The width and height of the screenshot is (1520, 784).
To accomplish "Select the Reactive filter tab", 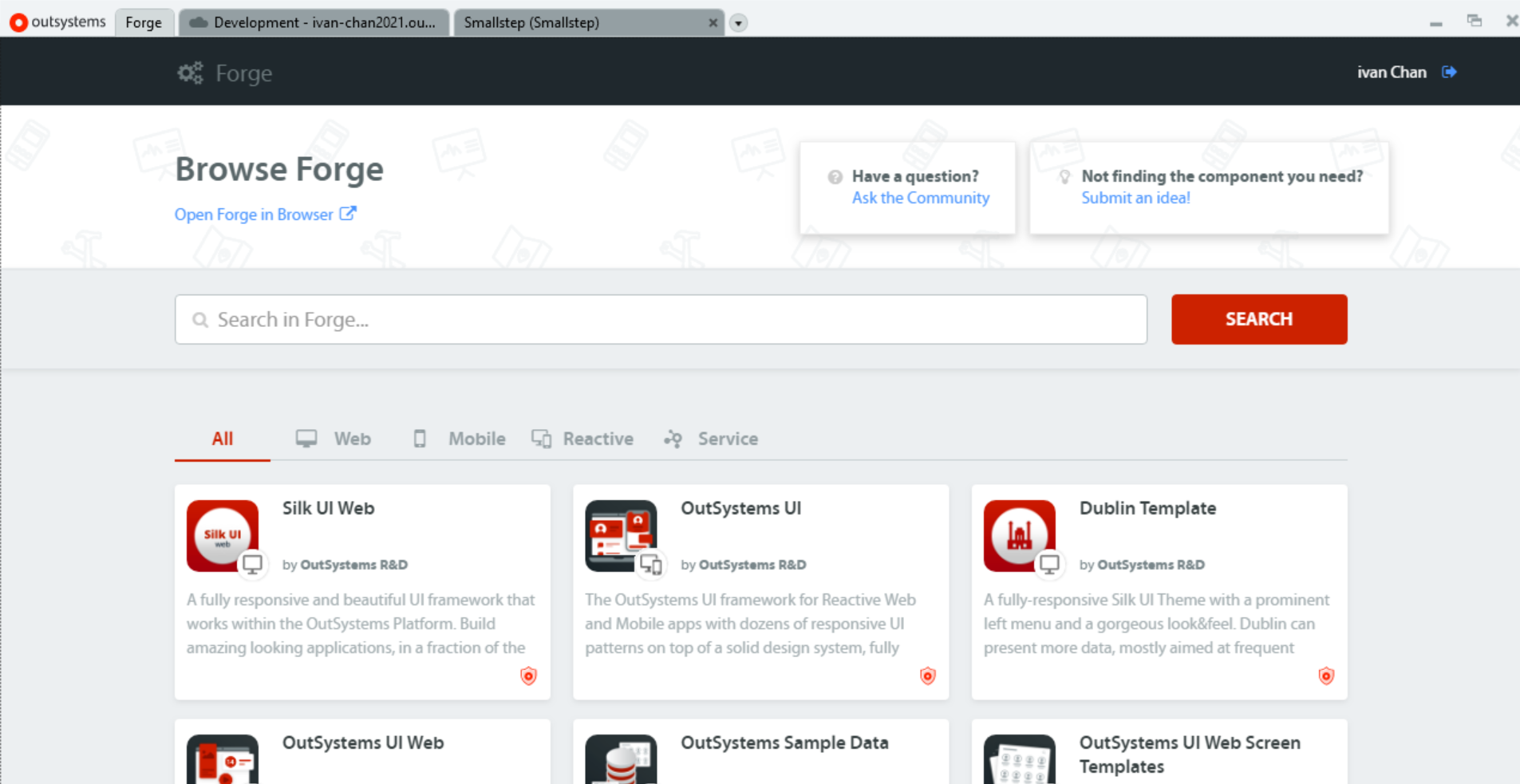I will [582, 439].
